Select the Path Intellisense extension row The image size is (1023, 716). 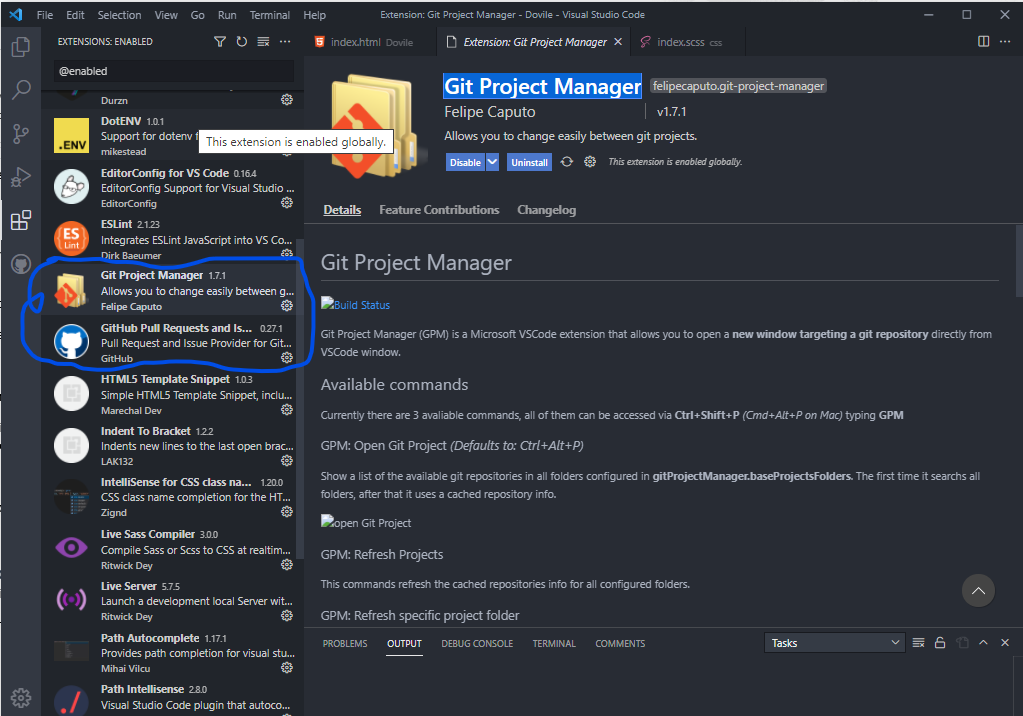(172, 700)
